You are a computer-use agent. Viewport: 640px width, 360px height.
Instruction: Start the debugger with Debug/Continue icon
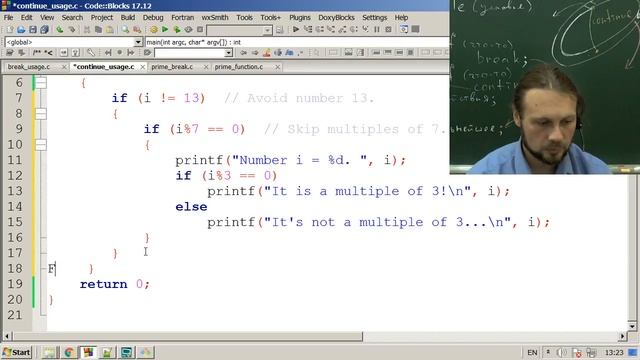(296, 29)
